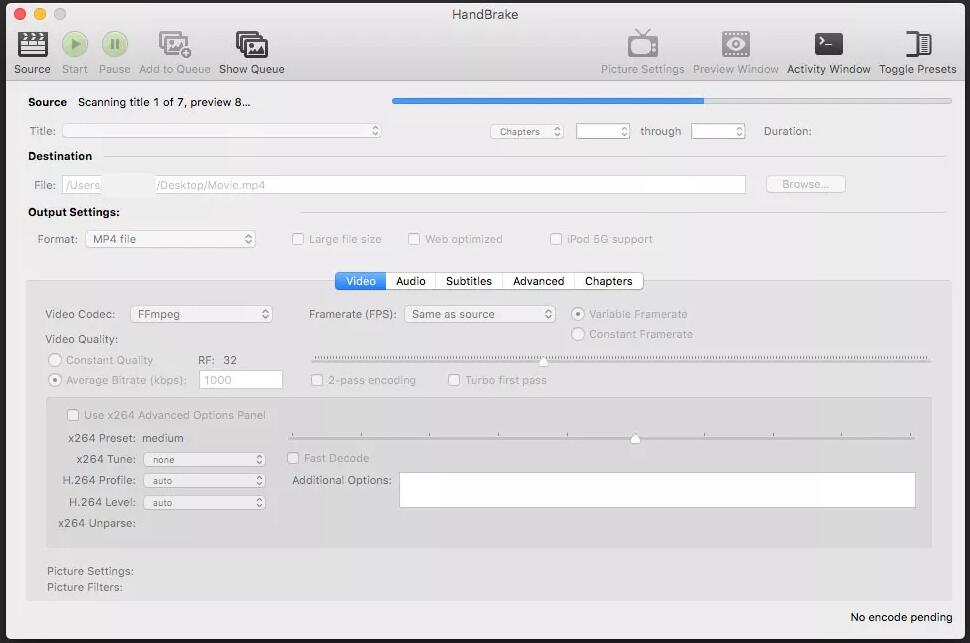This screenshot has height=643, width=970.
Task: Select the Average Bitrate radio button
Action: coord(55,380)
